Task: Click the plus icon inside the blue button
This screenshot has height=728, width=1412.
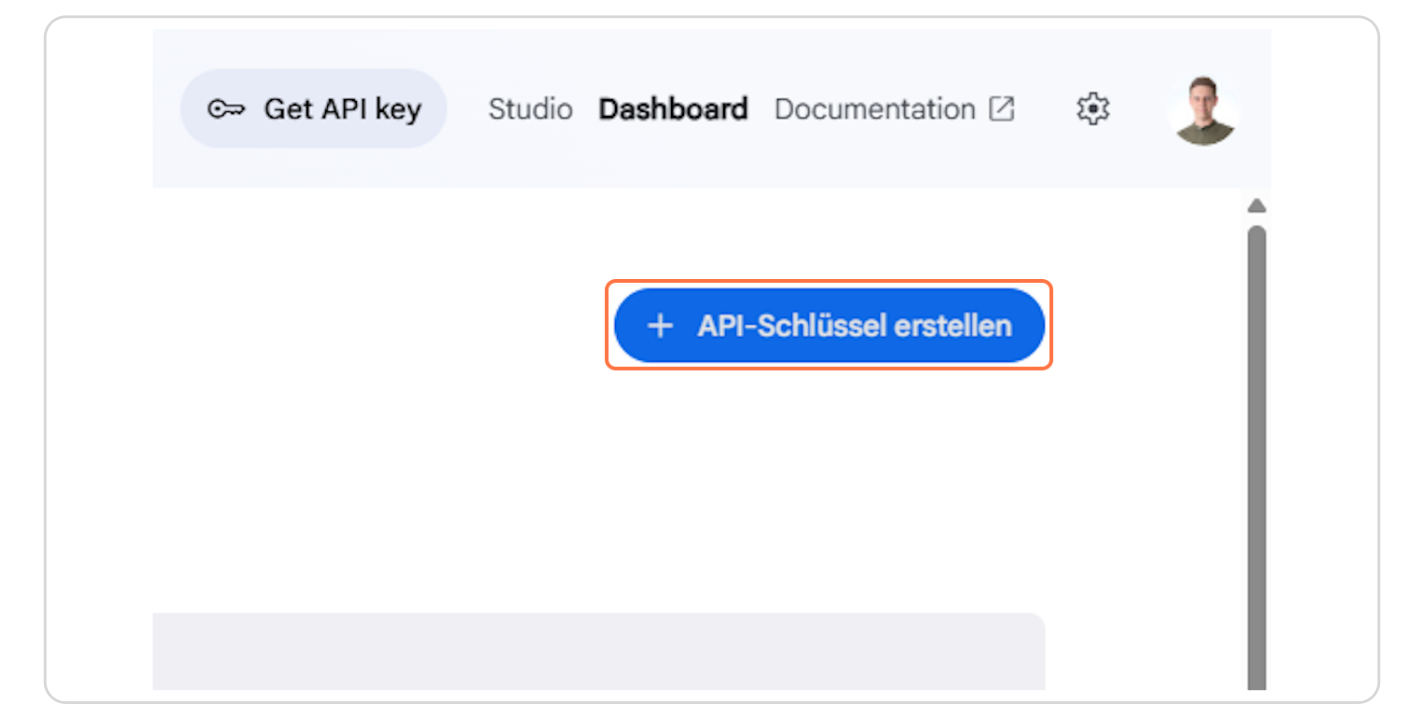Action: click(x=660, y=326)
